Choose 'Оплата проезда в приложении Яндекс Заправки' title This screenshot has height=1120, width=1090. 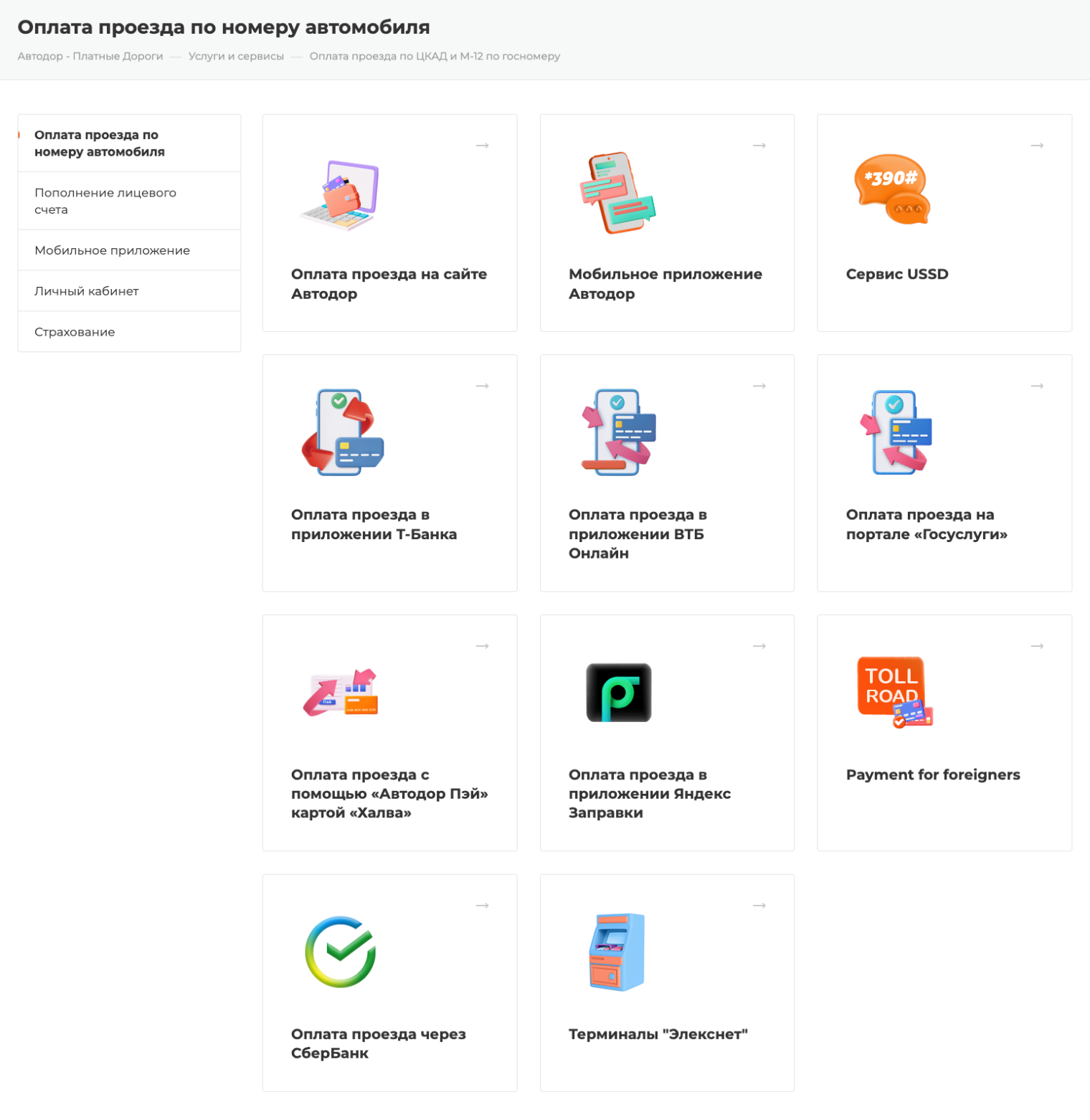[650, 794]
